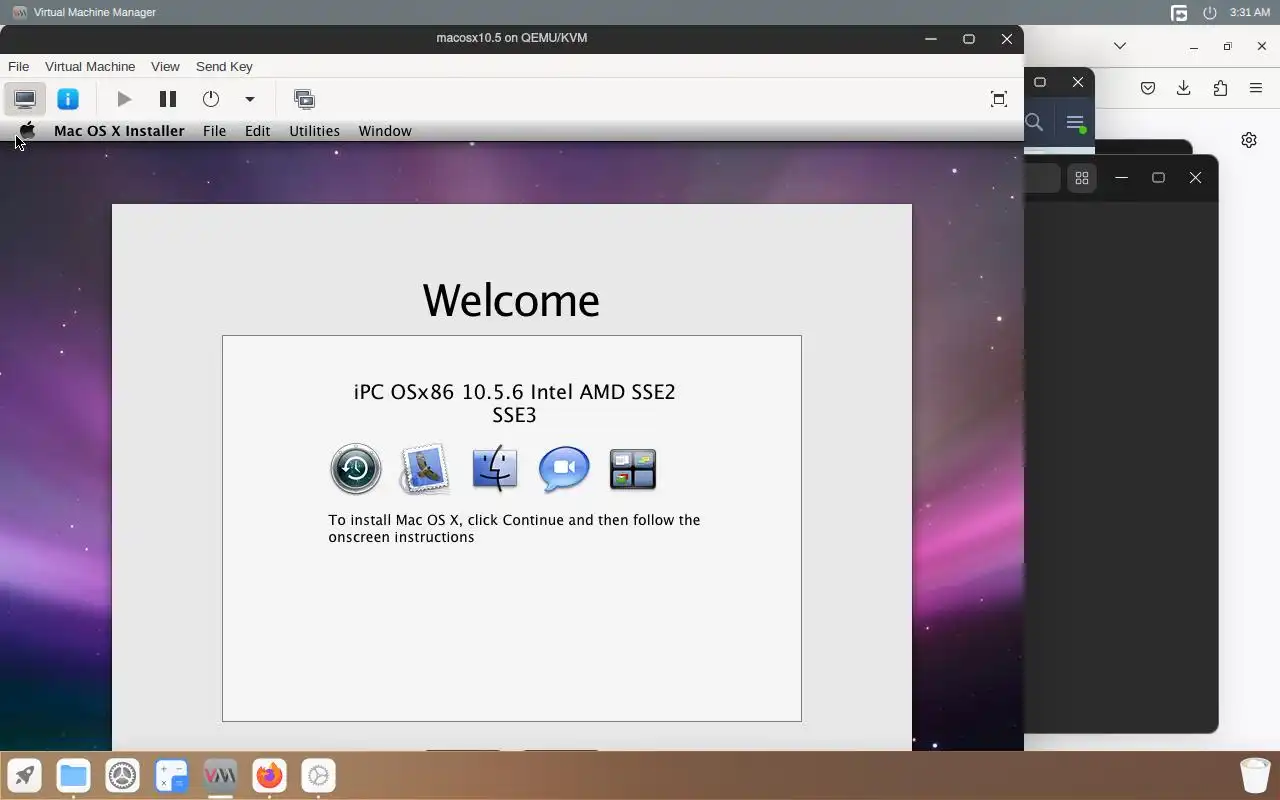Open the Send Key menu
Viewport: 1280px width, 800px height.
(x=224, y=66)
